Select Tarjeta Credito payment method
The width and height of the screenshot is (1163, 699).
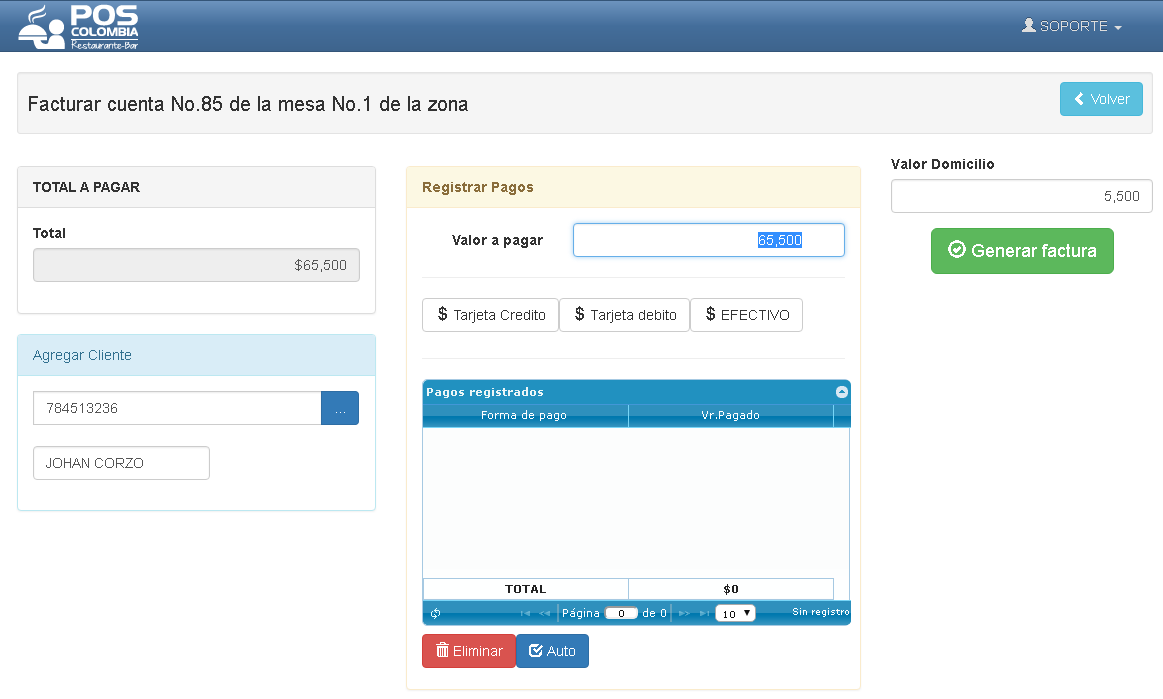click(490, 315)
